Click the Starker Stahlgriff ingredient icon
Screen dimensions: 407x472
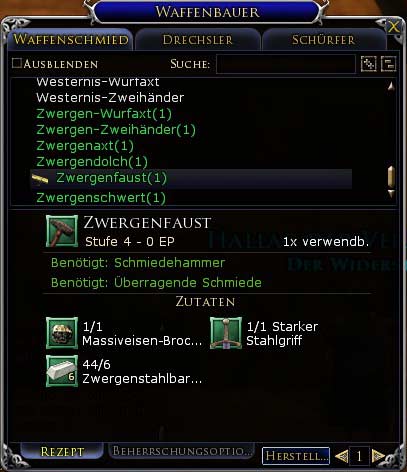pyautogui.click(x=226, y=333)
